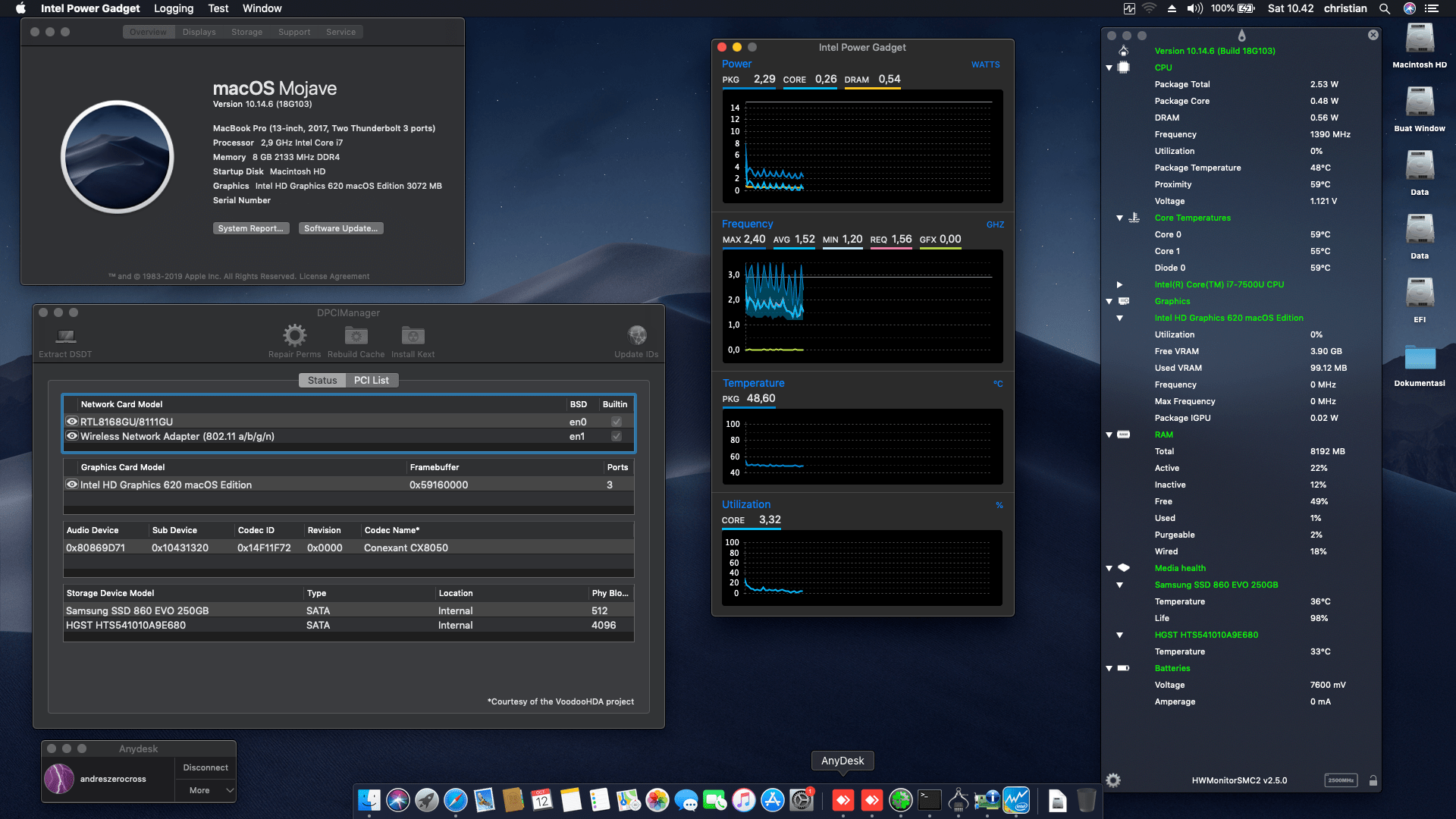The image size is (1456, 819).
Task: Disconnect the andreszerocross Anydesk session
Action: coord(205,767)
